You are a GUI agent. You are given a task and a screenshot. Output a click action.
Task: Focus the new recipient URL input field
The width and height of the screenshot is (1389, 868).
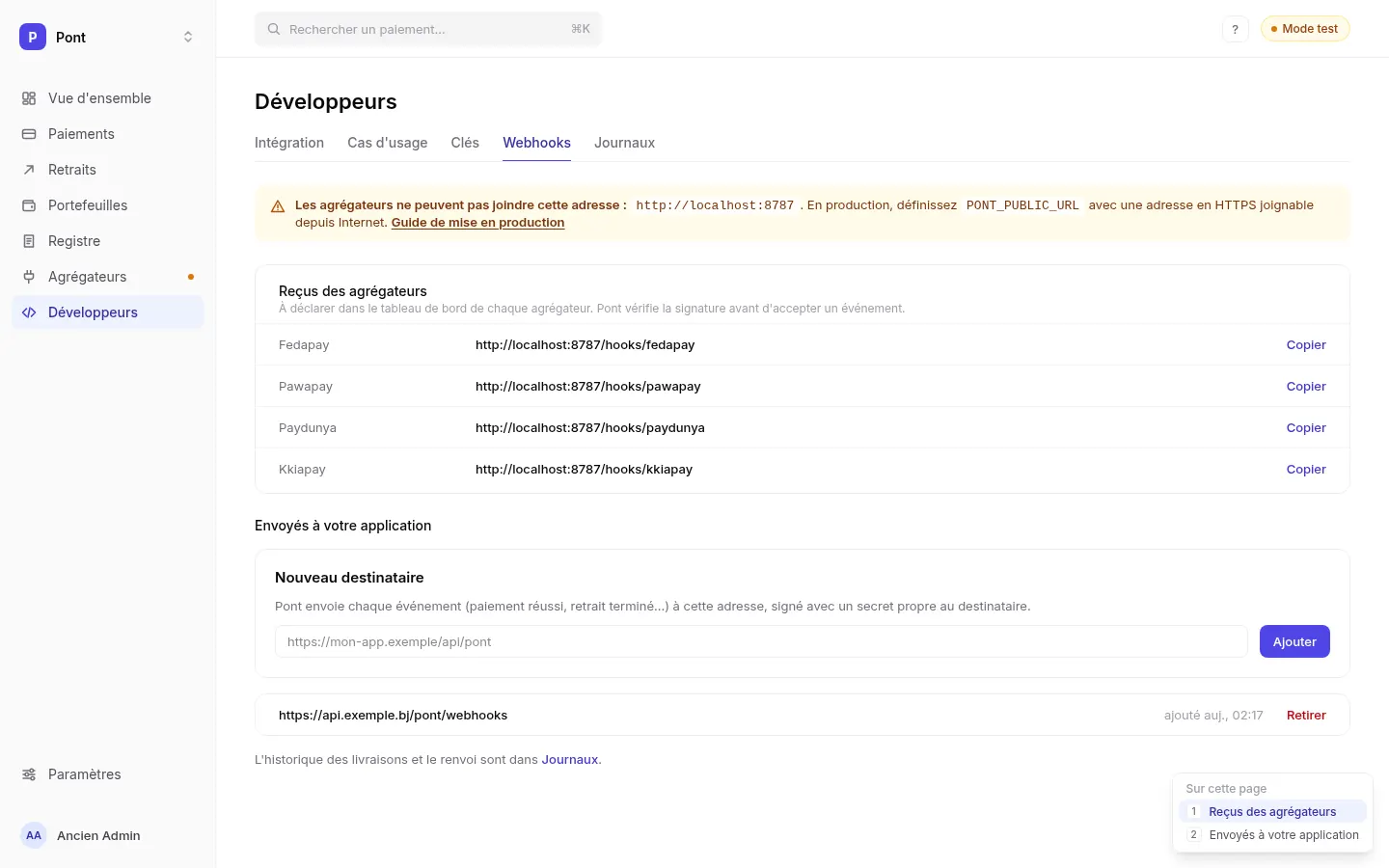click(x=761, y=641)
